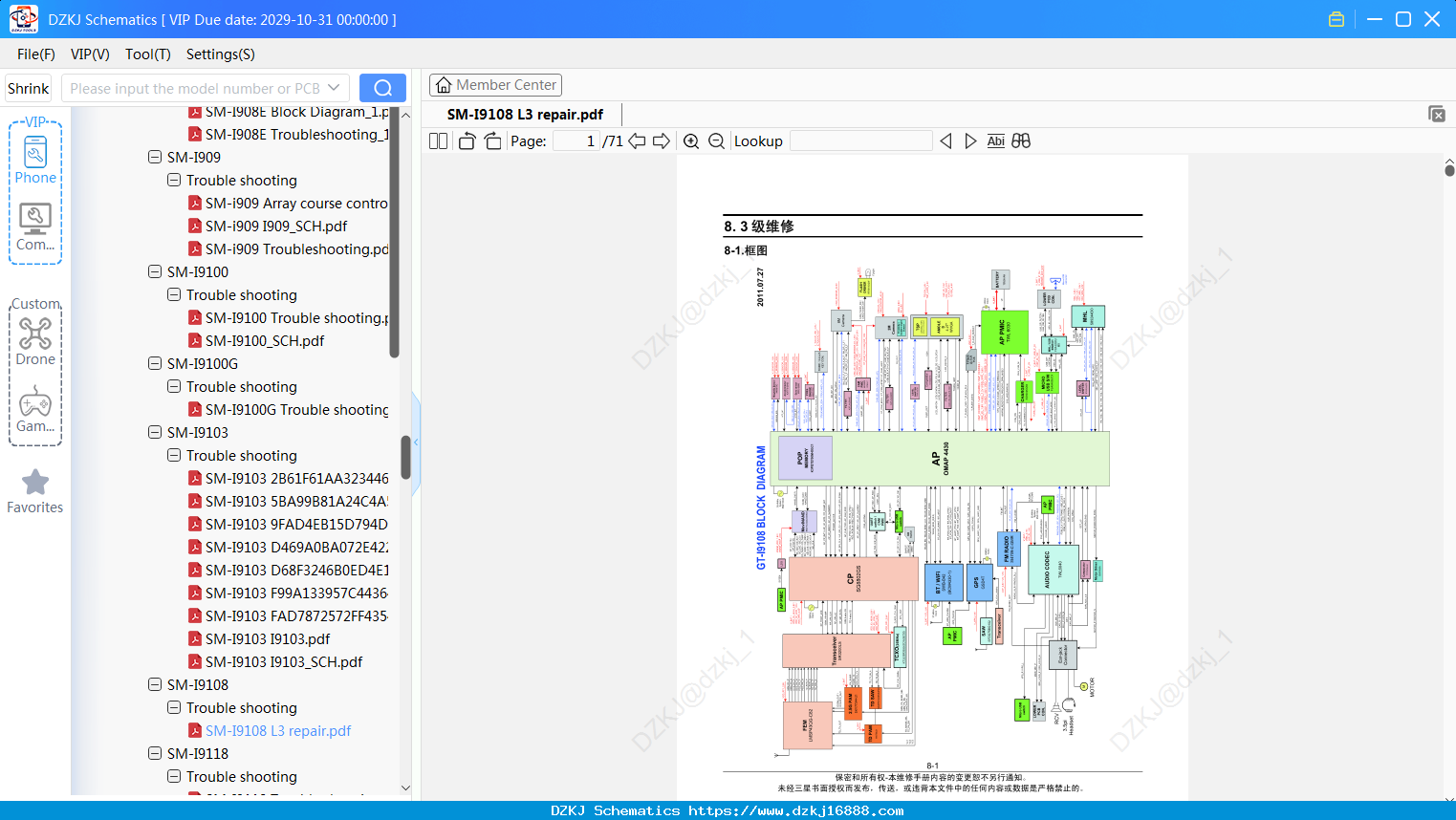
Task: Open SM-I9103 I9103.pdf file
Action: pyautogui.click(x=268, y=639)
